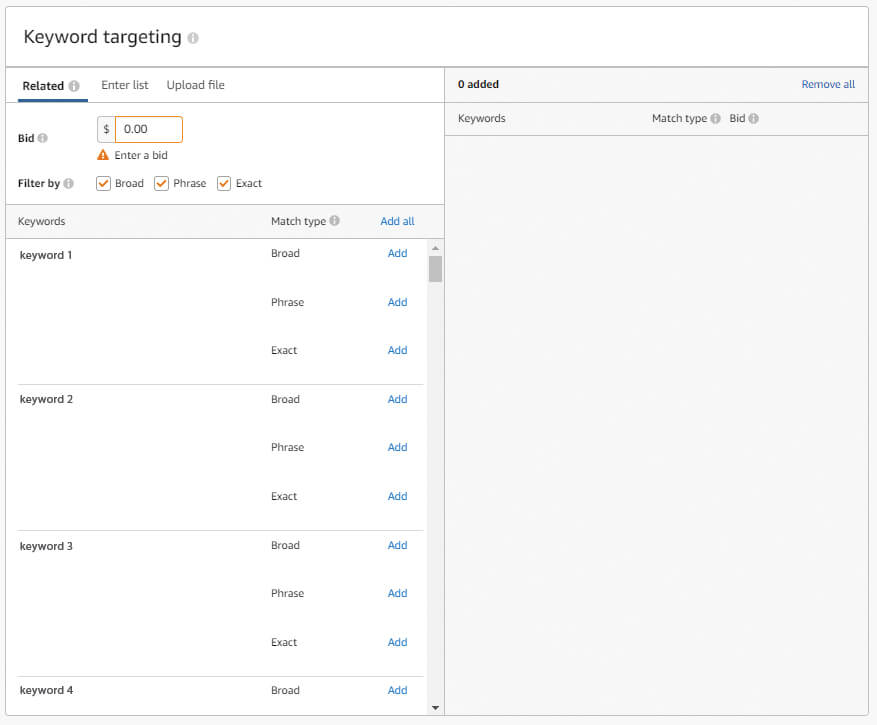Viewport: 877px width, 725px height.
Task: Click the orange warning icon by Enter a bid
Action: 103,155
